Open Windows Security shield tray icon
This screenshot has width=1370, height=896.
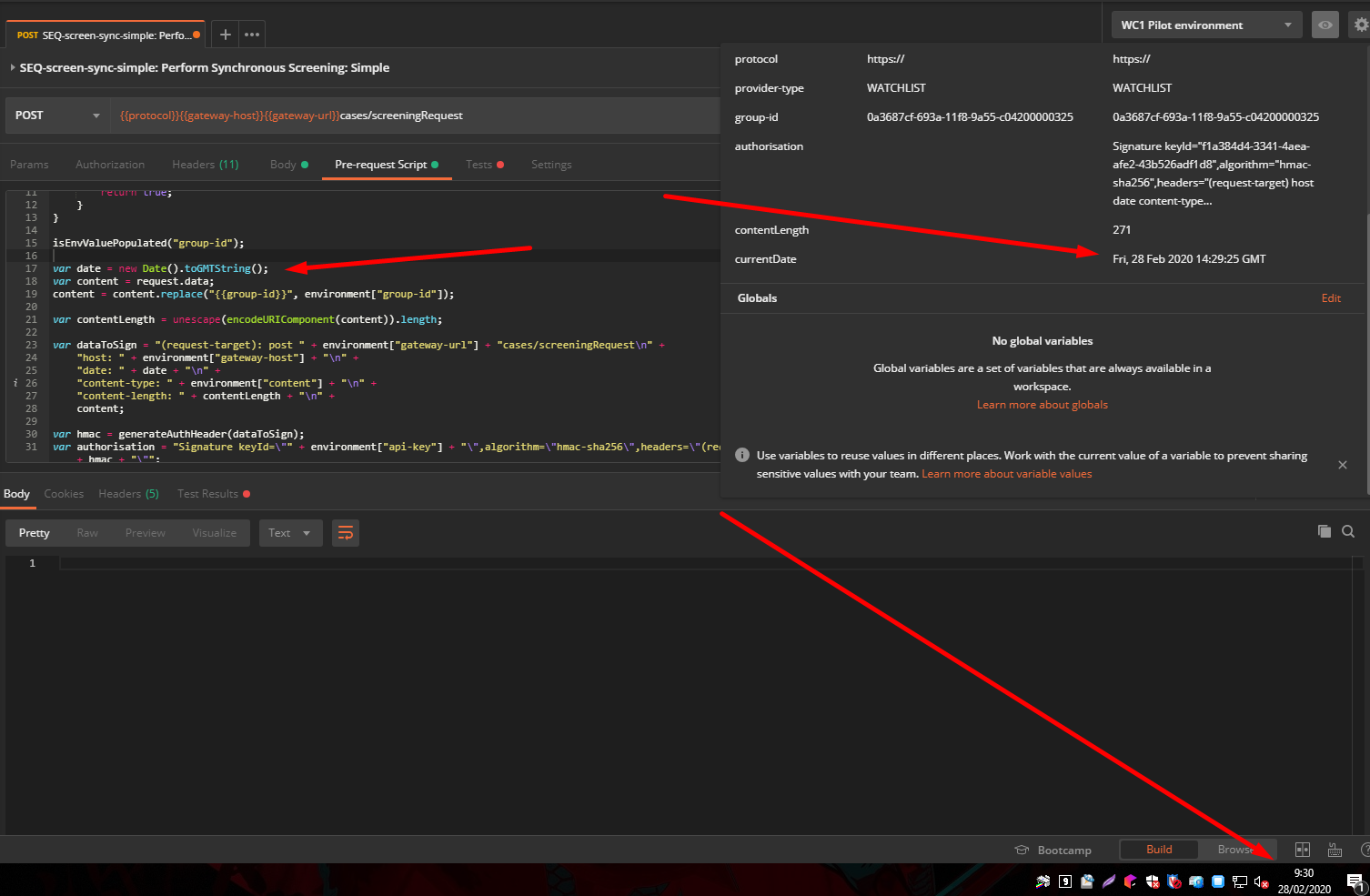[1153, 881]
